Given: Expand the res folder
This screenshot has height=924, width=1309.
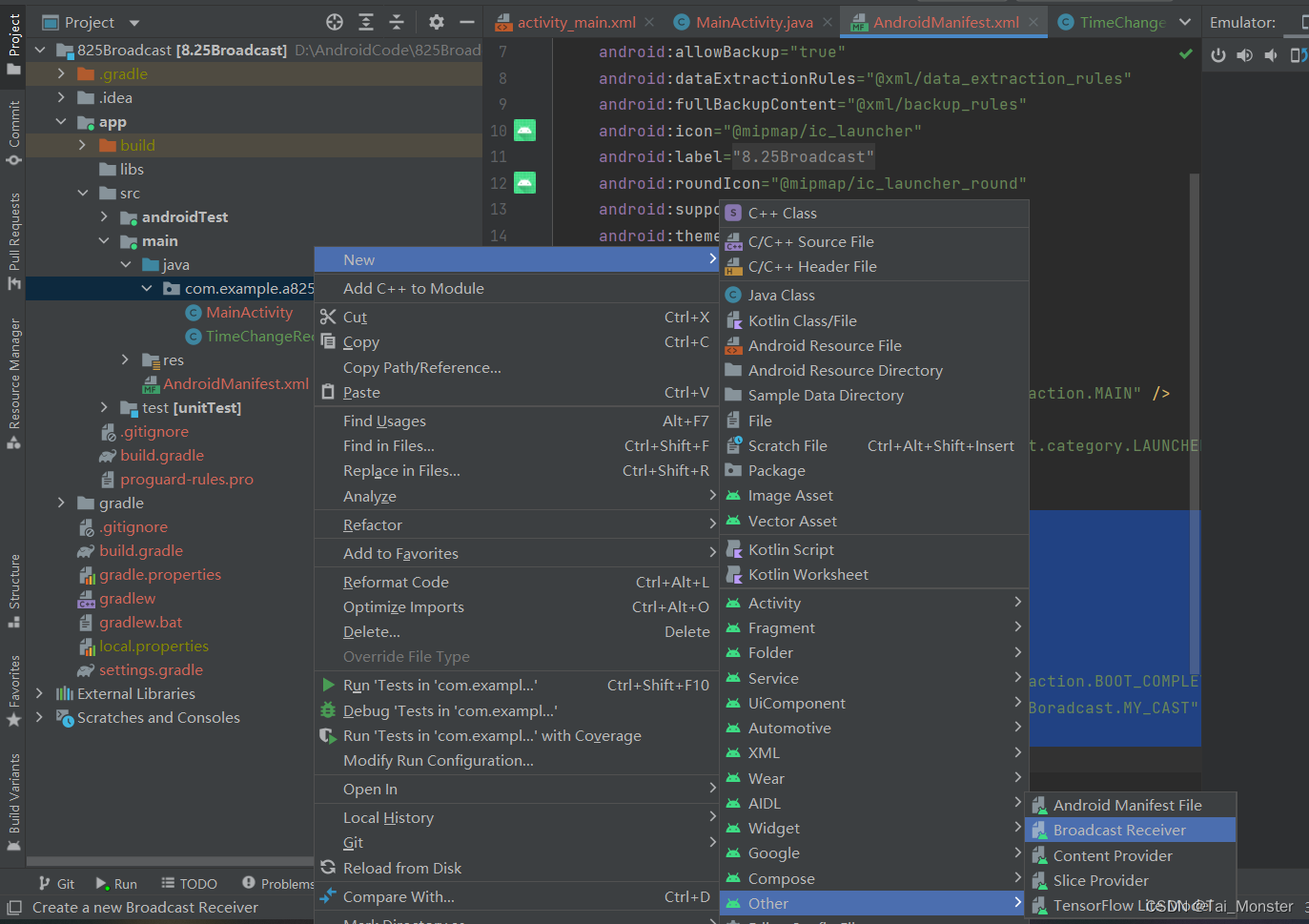Looking at the screenshot, I should tap(125, 359).
